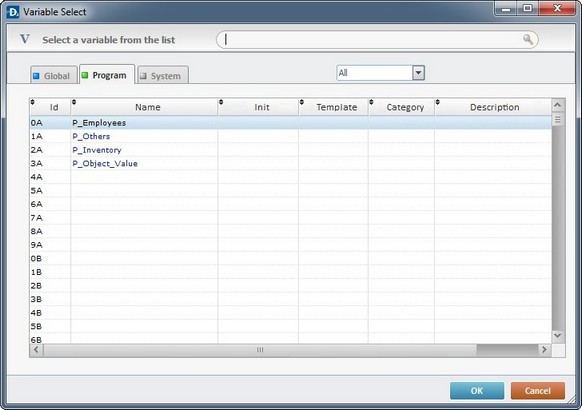Click the Description column sort icon

pos(438,102)
